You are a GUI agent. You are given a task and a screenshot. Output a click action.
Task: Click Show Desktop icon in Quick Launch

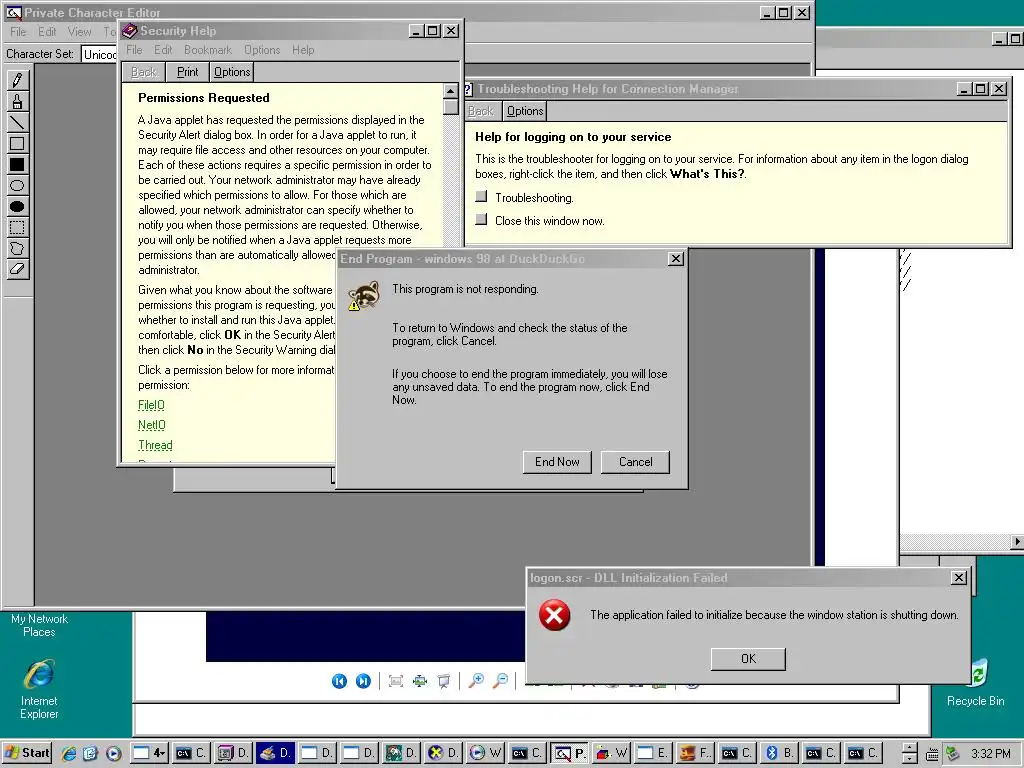coord(90,753)
